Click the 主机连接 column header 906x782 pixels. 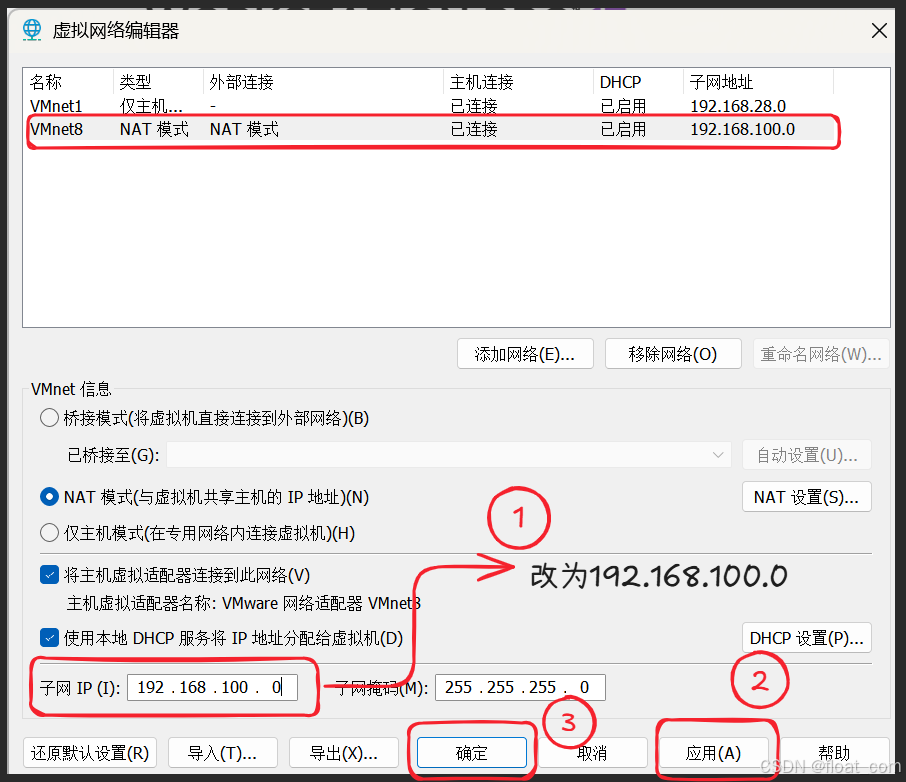[519, 82]
